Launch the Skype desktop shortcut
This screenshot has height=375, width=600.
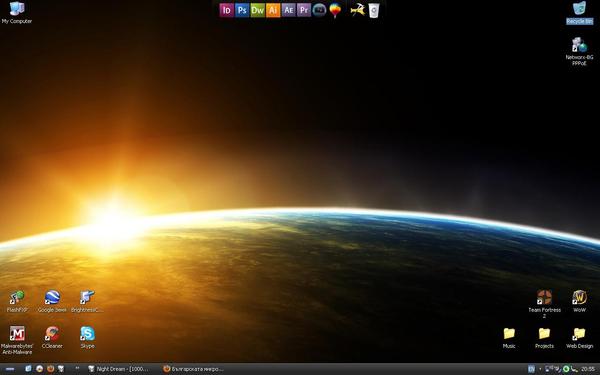pos(87,337)
